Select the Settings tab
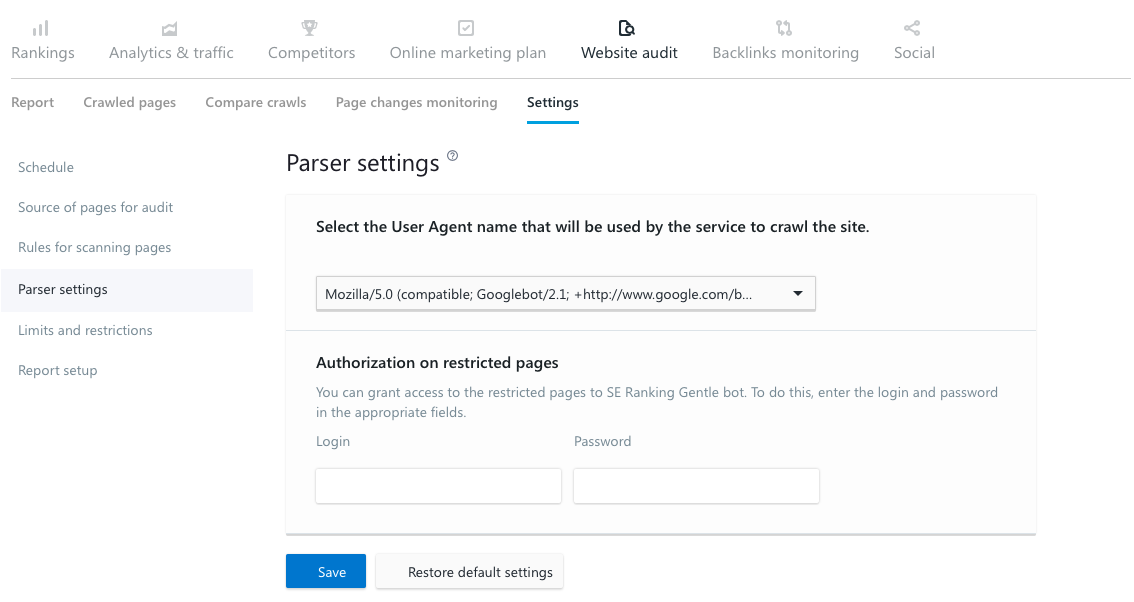The image size is (1134, 602). (x=553, y=103)
